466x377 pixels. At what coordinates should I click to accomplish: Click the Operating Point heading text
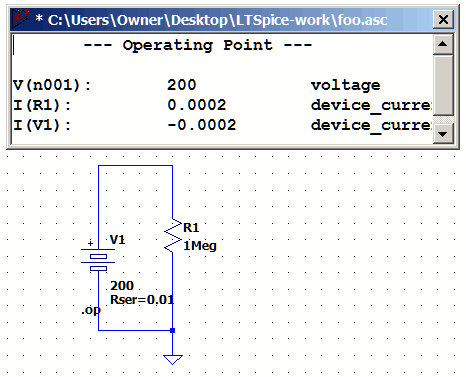coord(198,46)
